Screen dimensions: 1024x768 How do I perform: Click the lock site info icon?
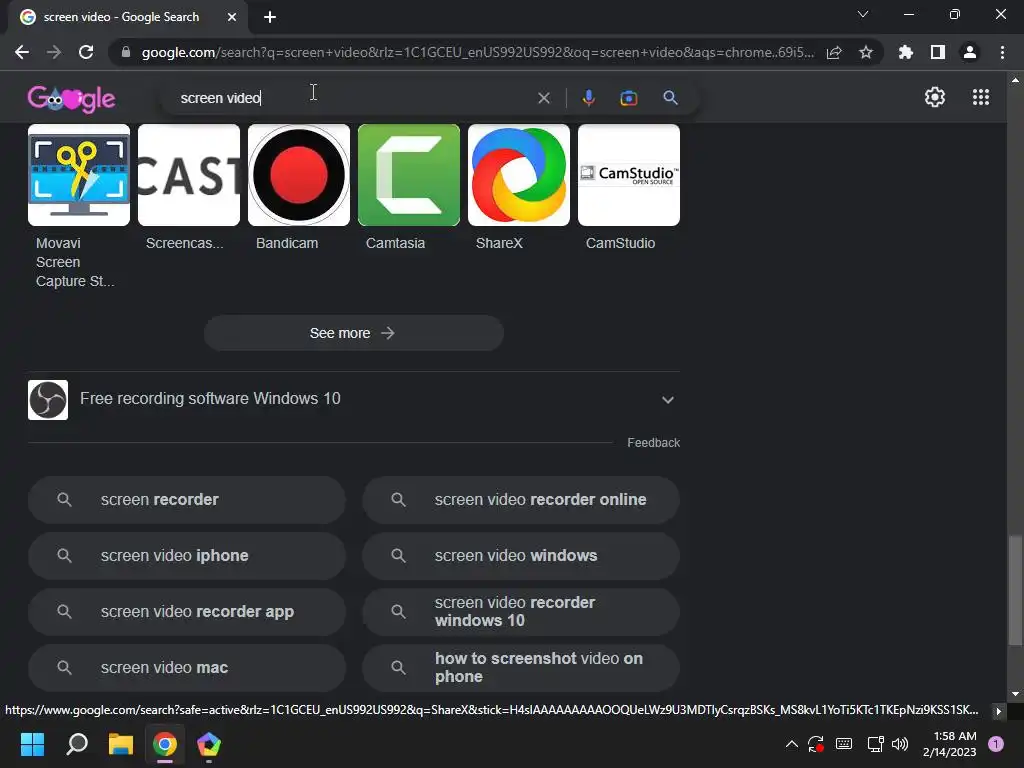tap(126, 52)
